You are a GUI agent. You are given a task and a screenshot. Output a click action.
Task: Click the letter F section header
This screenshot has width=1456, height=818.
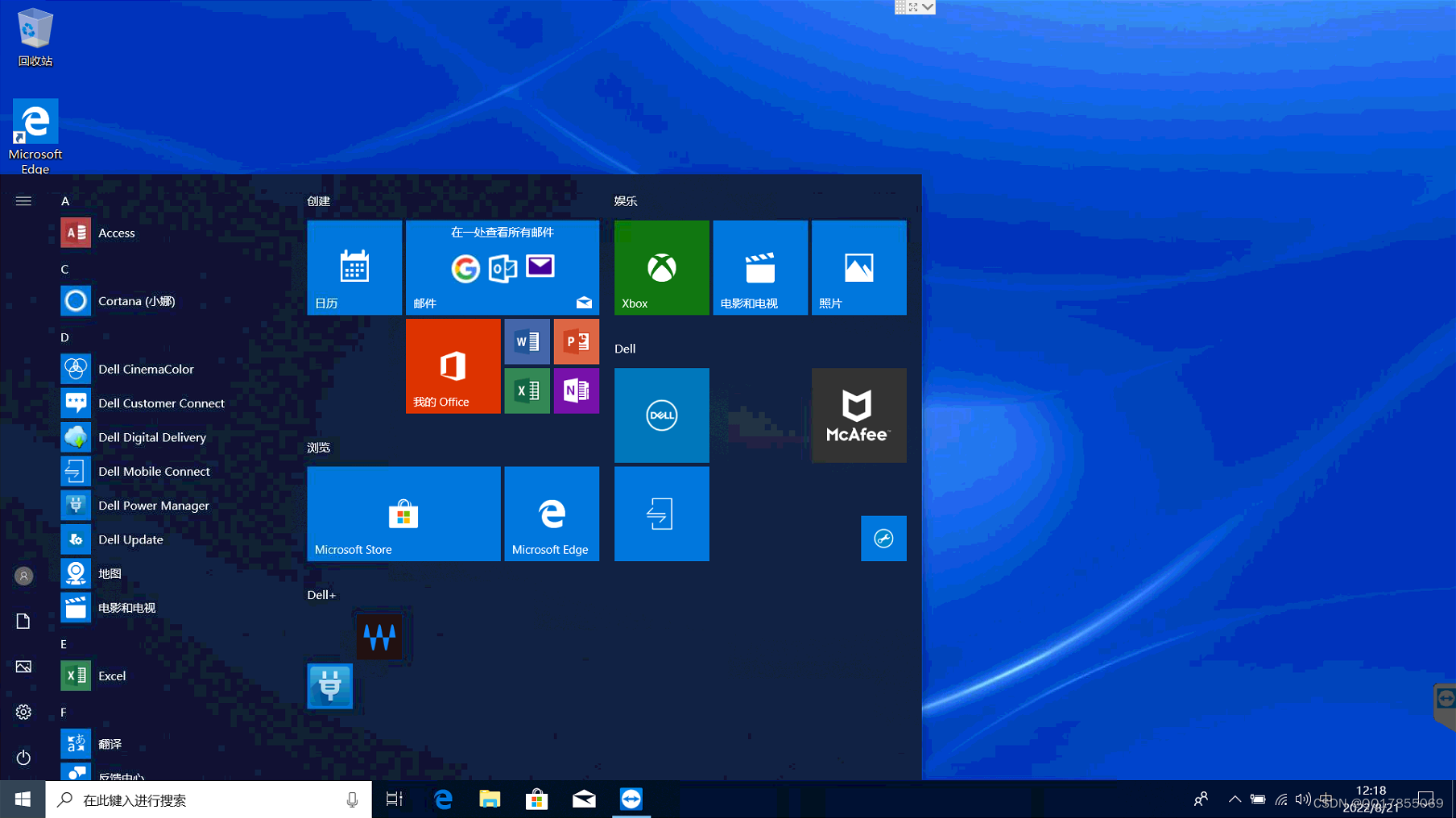64,712
